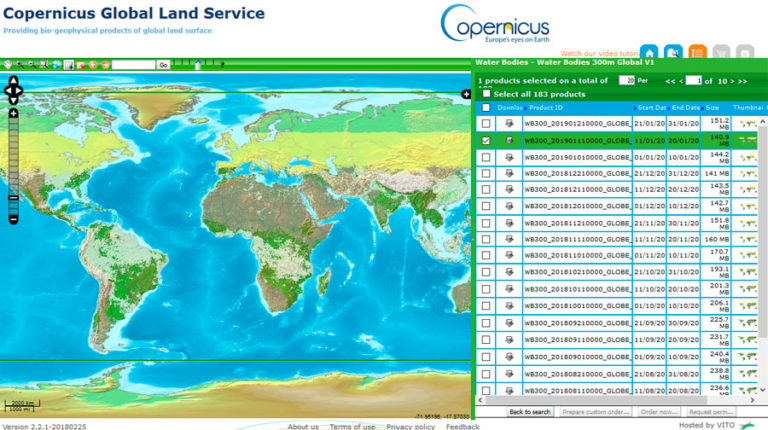This screenshot has width=768, height=430.
Task: Click the Go button in map toolbar
Action: 164,65
